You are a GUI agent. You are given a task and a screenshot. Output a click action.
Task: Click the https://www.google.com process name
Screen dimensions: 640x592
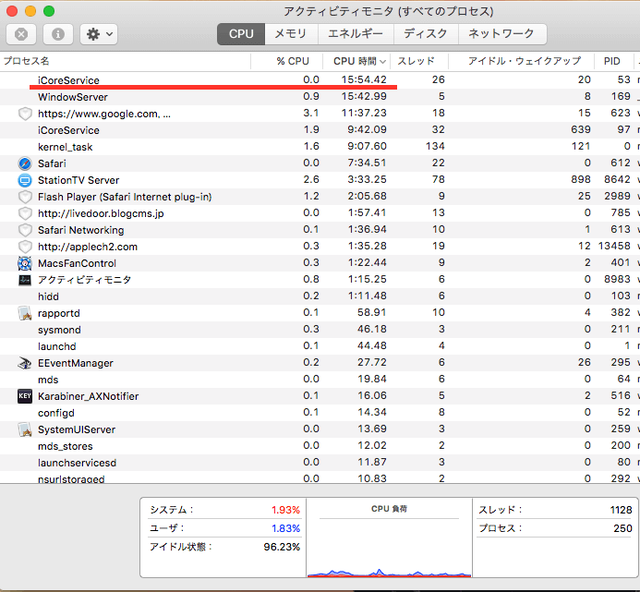pyautogui.click(x=104, y=114)
